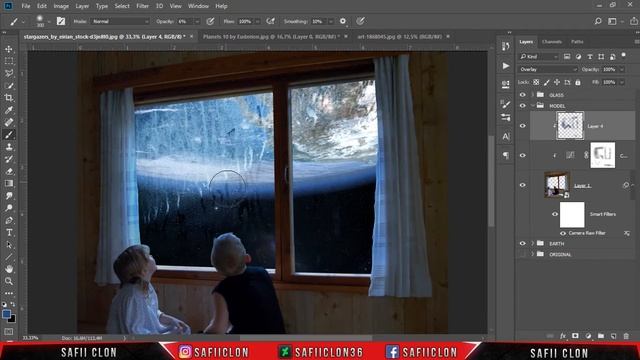Hide the MODEL group
Screen dimensions: 640x360
point(522,106)
